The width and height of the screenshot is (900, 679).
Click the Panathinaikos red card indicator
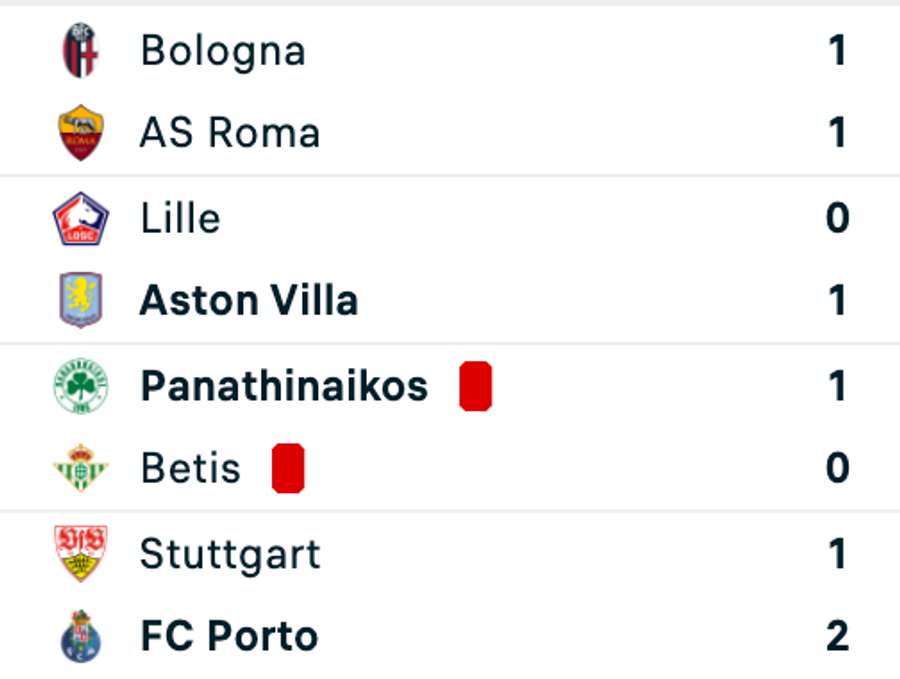click(x=476, y=386)
